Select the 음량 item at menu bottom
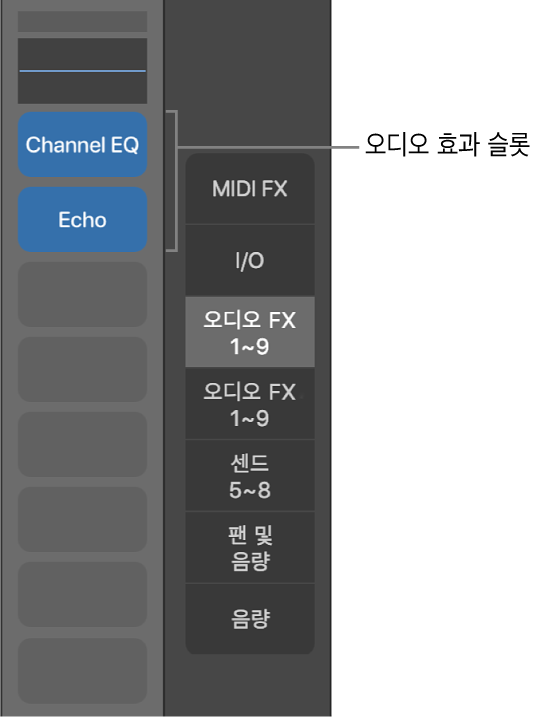The height and width of the screenshot is (718, 537). coord(250,619)
